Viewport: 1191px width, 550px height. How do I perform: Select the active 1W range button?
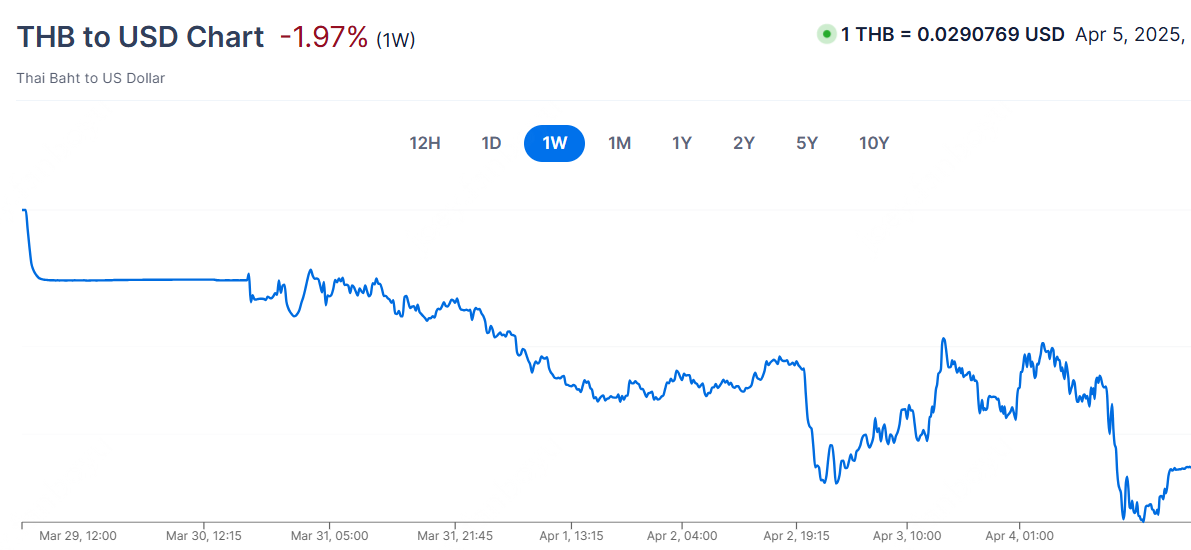tap(554, 143)
